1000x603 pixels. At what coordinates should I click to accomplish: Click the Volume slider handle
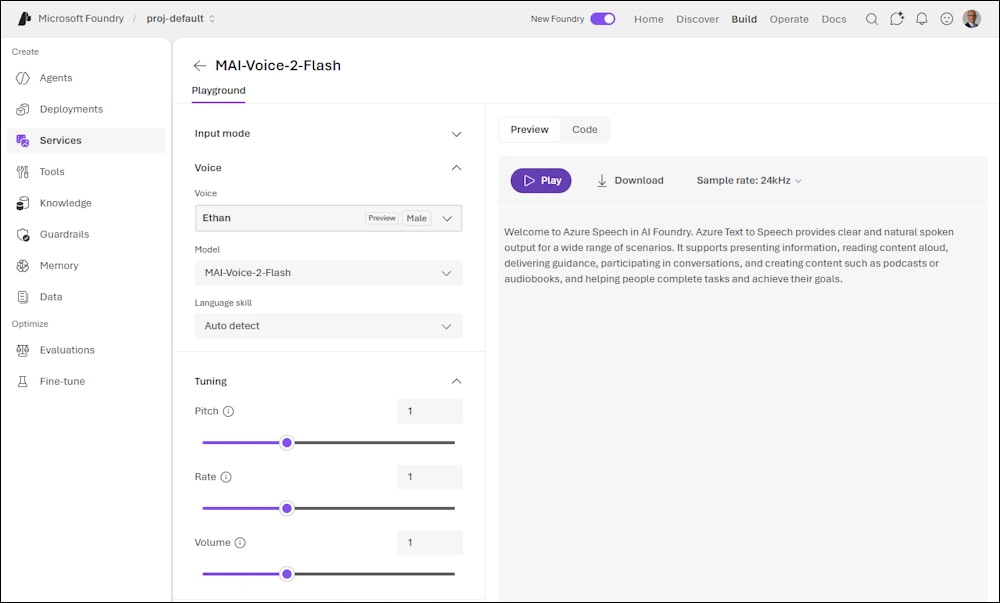(287, 574)
